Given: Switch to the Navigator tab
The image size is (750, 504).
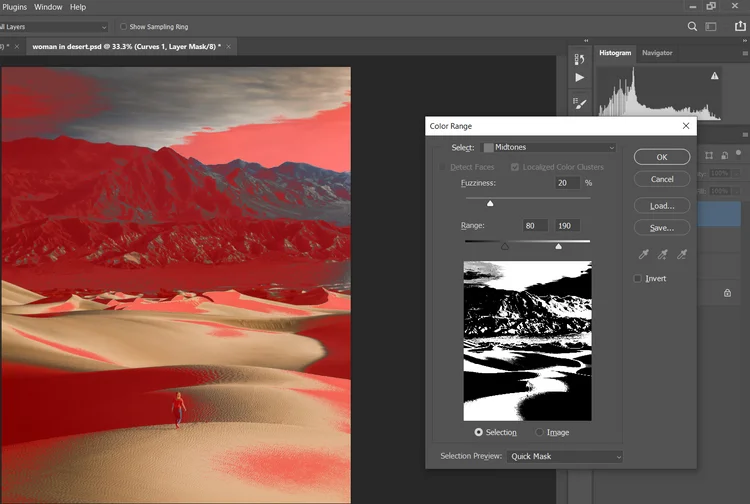Looking at the screenshot, I should [x=657, y=52].
